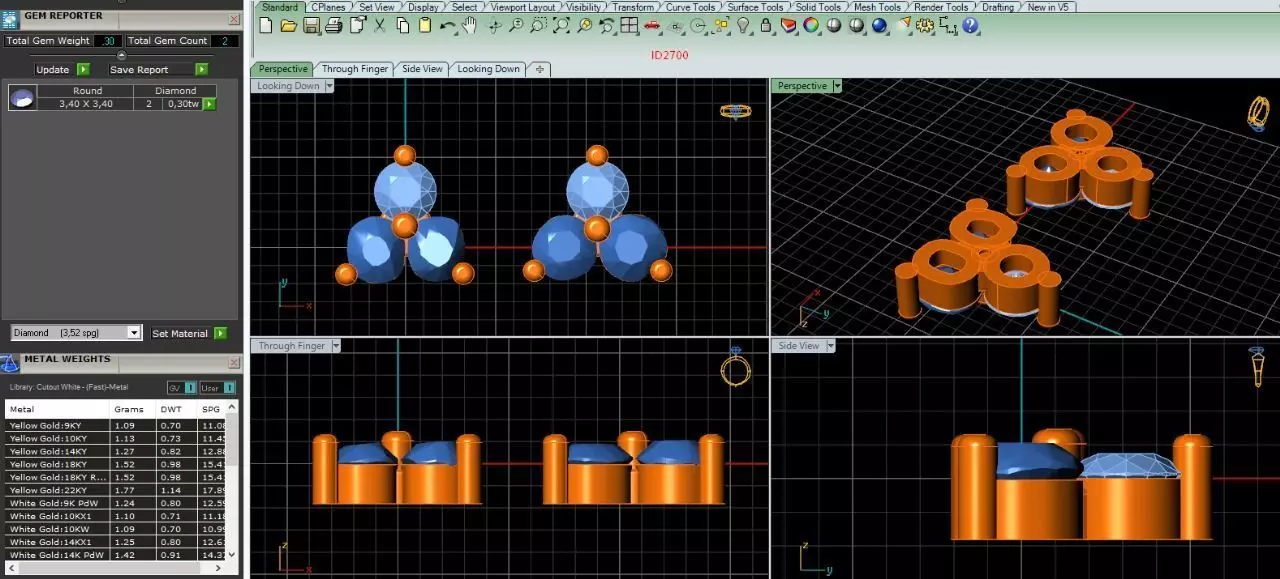Click the Grams column header
The image size is (1280, 579).
[x=129, y=409]
